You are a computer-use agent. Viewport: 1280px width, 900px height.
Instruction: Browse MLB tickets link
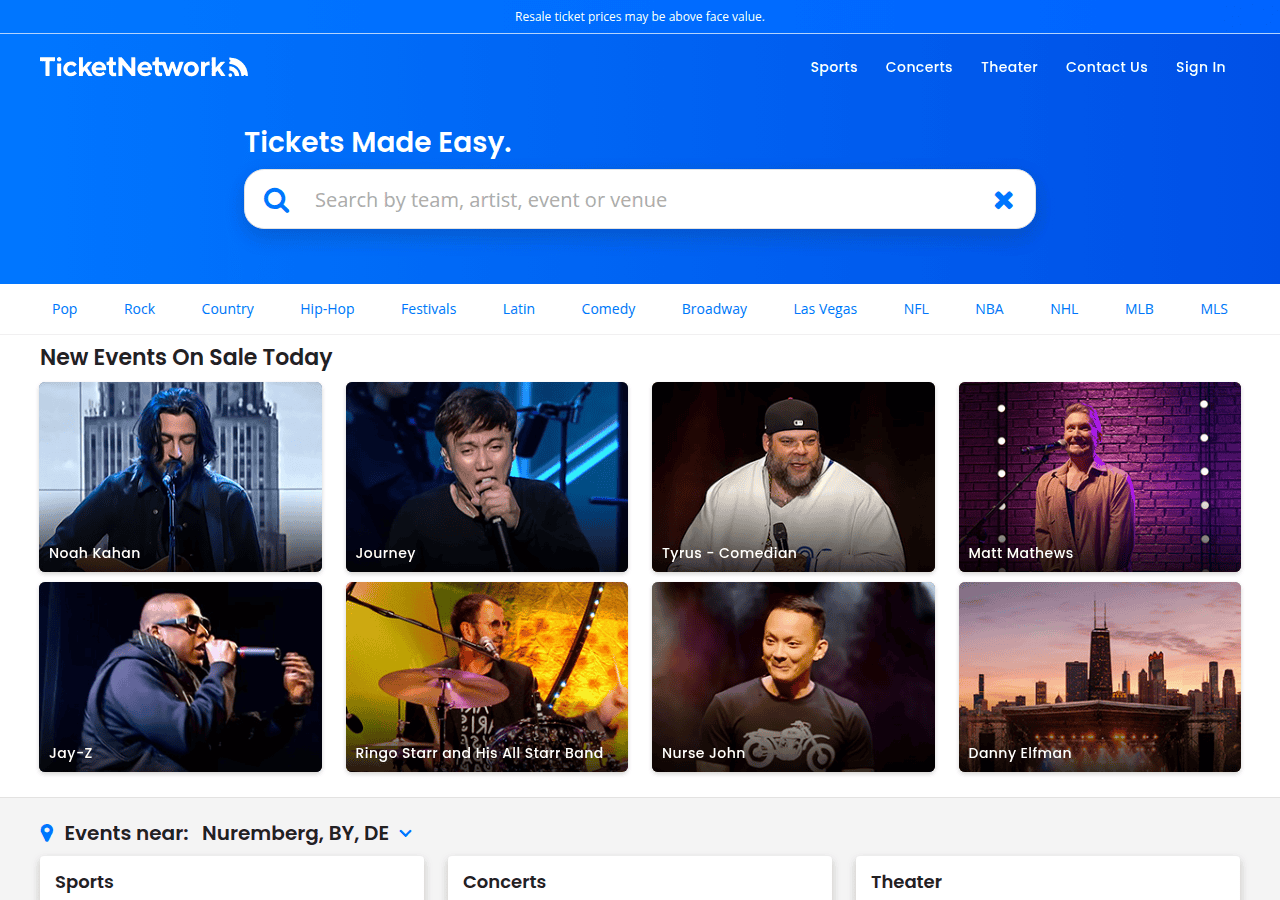click(1140, 309)
